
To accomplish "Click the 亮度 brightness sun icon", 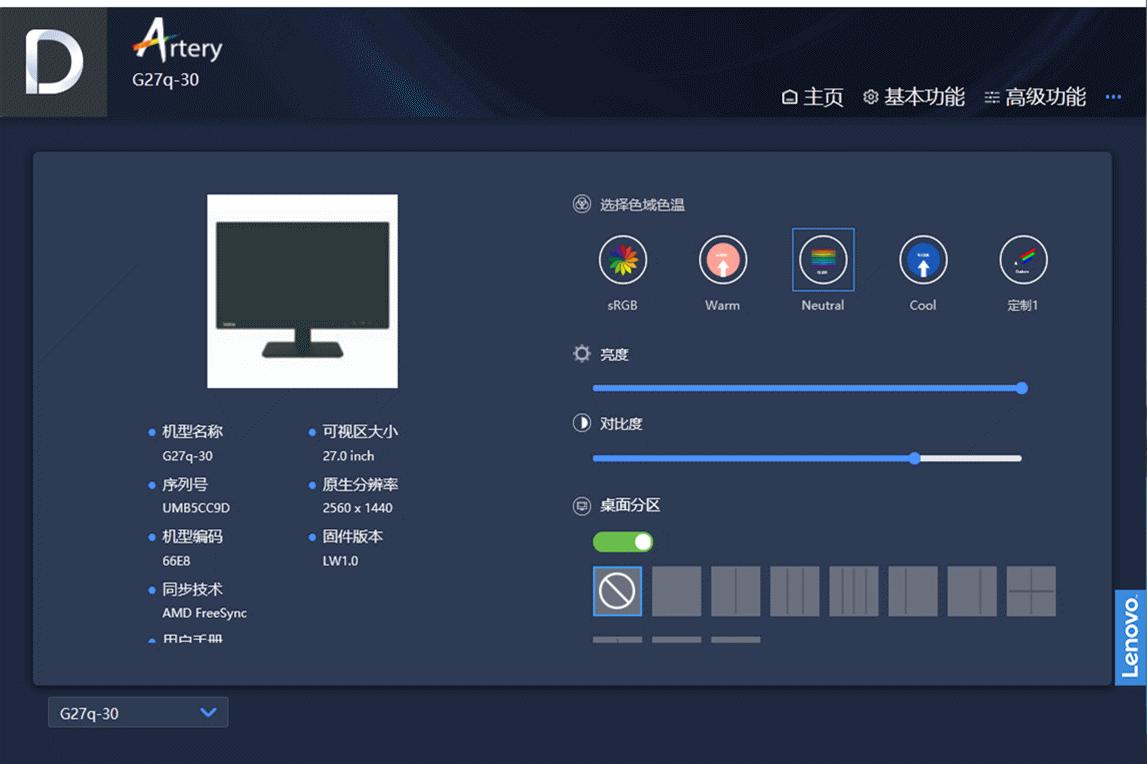I will pyautogui.click(x=582, y=354).
